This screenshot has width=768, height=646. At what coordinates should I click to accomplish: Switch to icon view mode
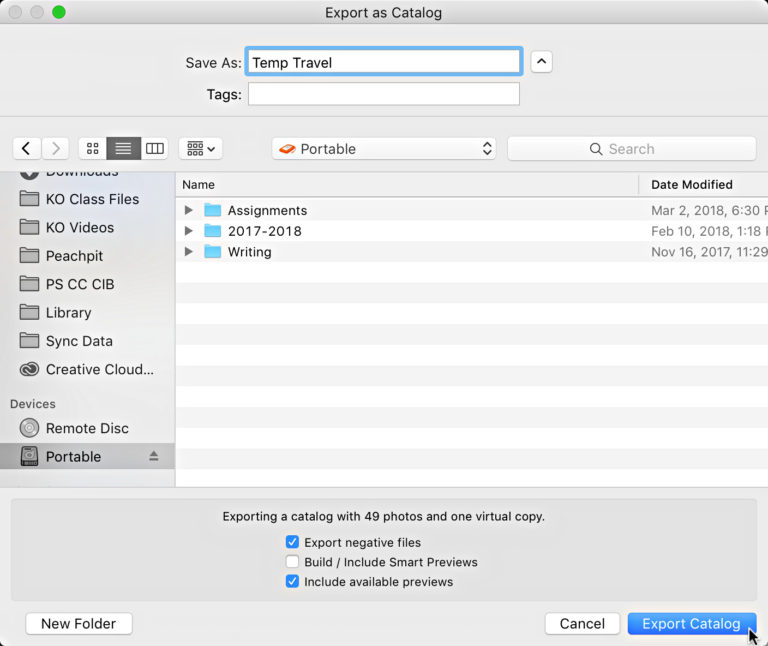[93, 149]
